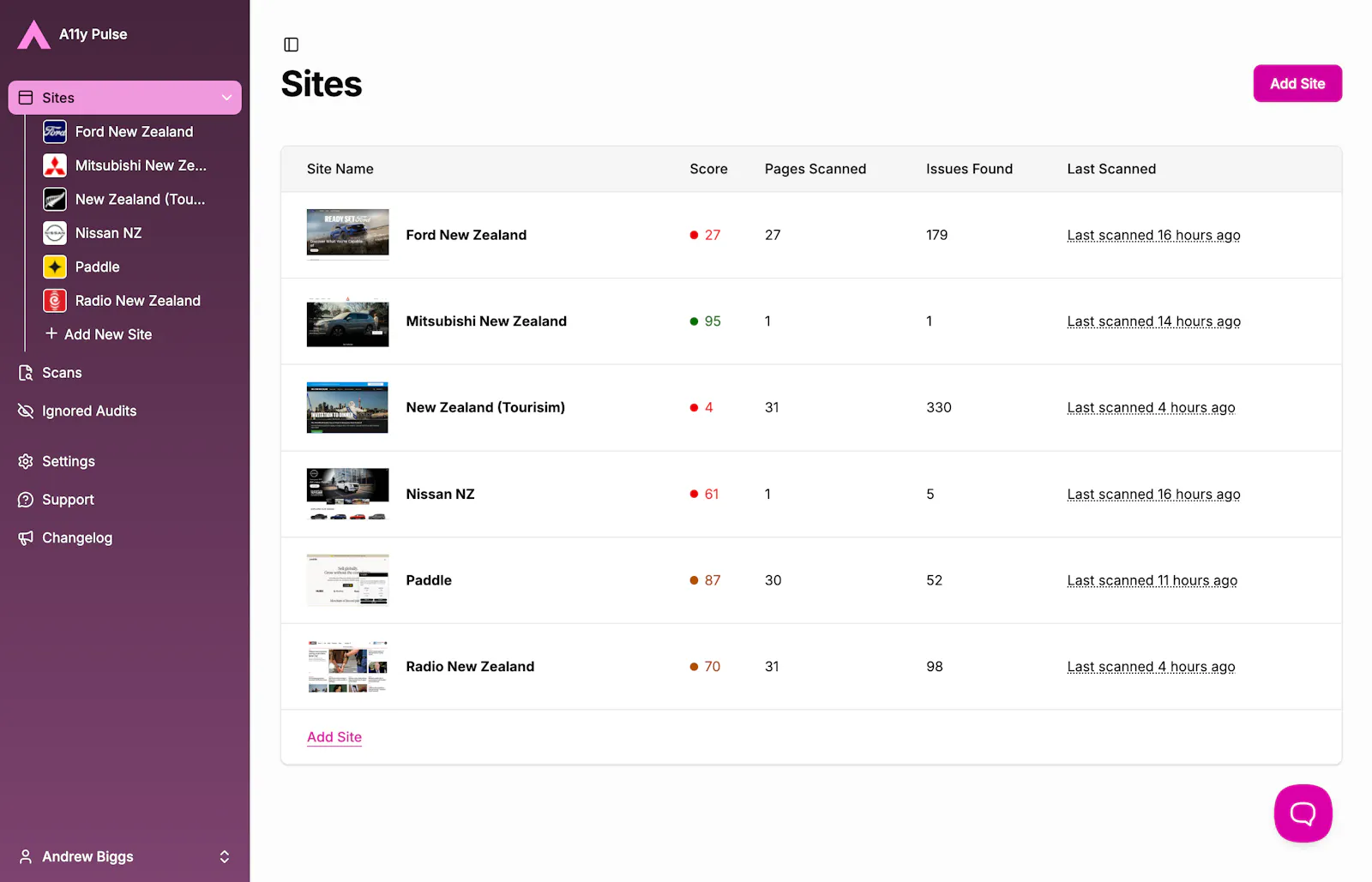The image size is (1372, 882).
Task: Click the Add Site link below table
Action: point(334,737)
